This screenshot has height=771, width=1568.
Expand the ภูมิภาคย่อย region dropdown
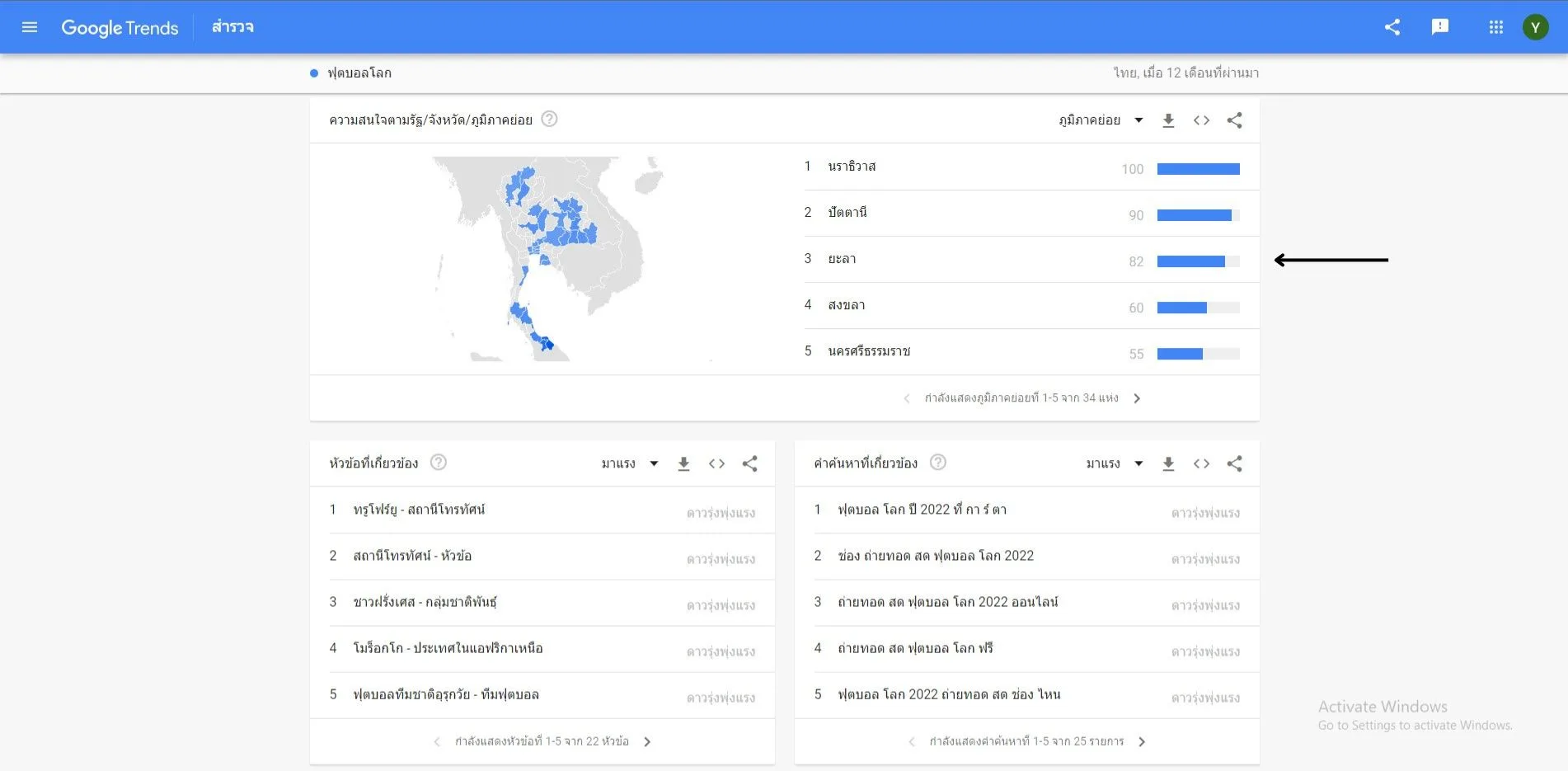click(x=1101, y=120)
